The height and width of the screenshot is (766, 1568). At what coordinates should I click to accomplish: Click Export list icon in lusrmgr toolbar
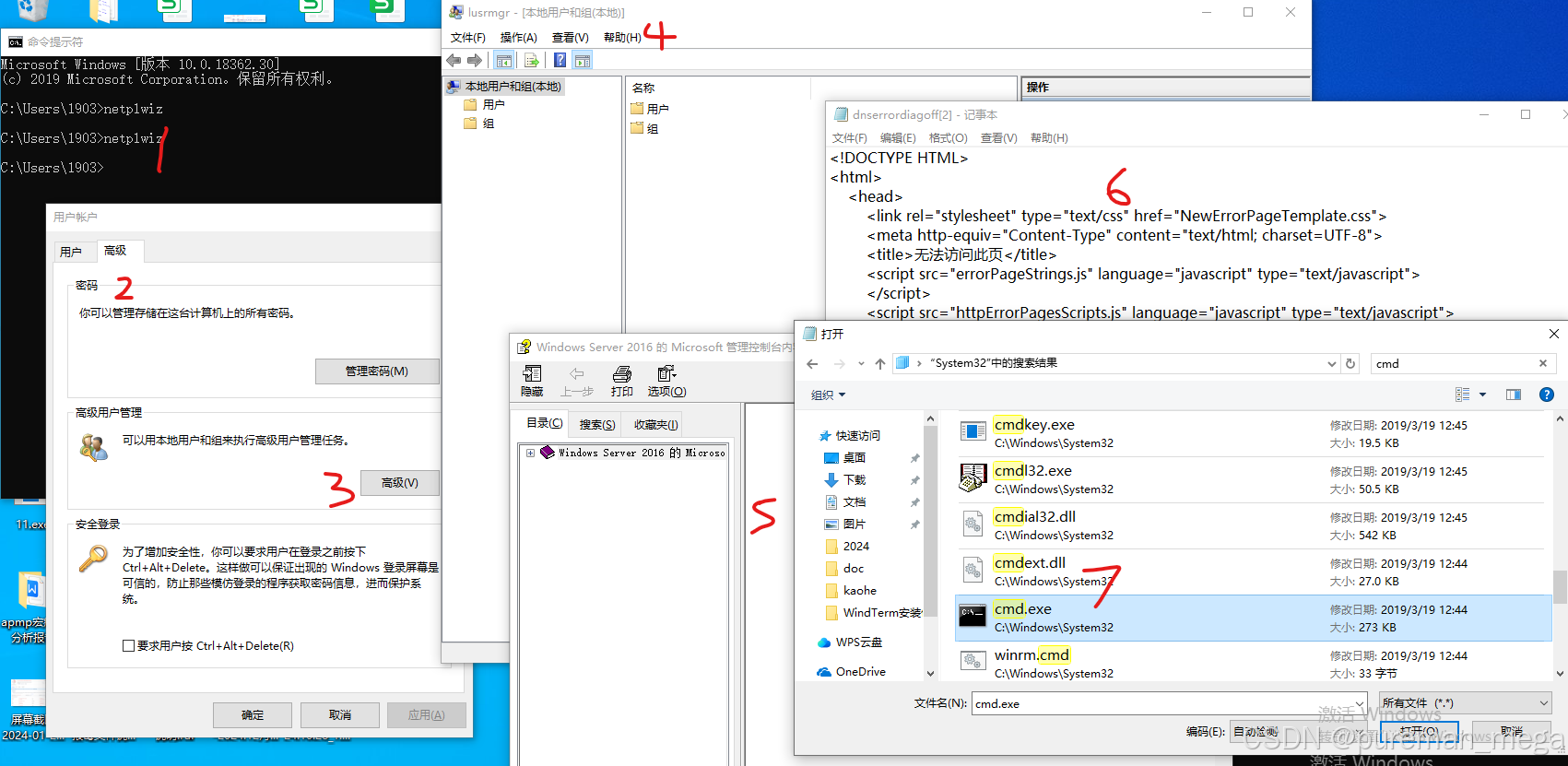531,60
